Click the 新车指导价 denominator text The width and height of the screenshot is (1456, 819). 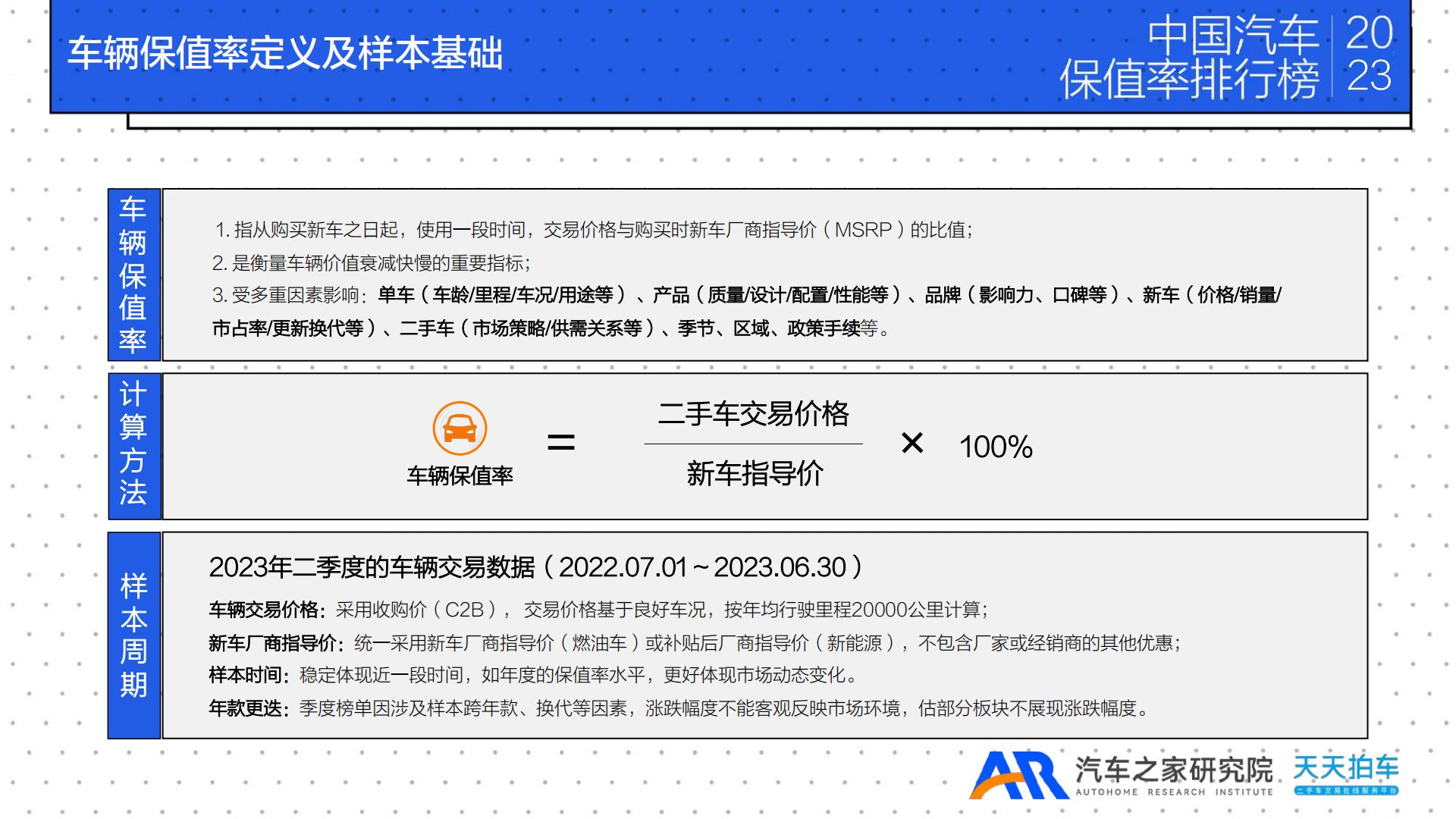click(755, 473)
